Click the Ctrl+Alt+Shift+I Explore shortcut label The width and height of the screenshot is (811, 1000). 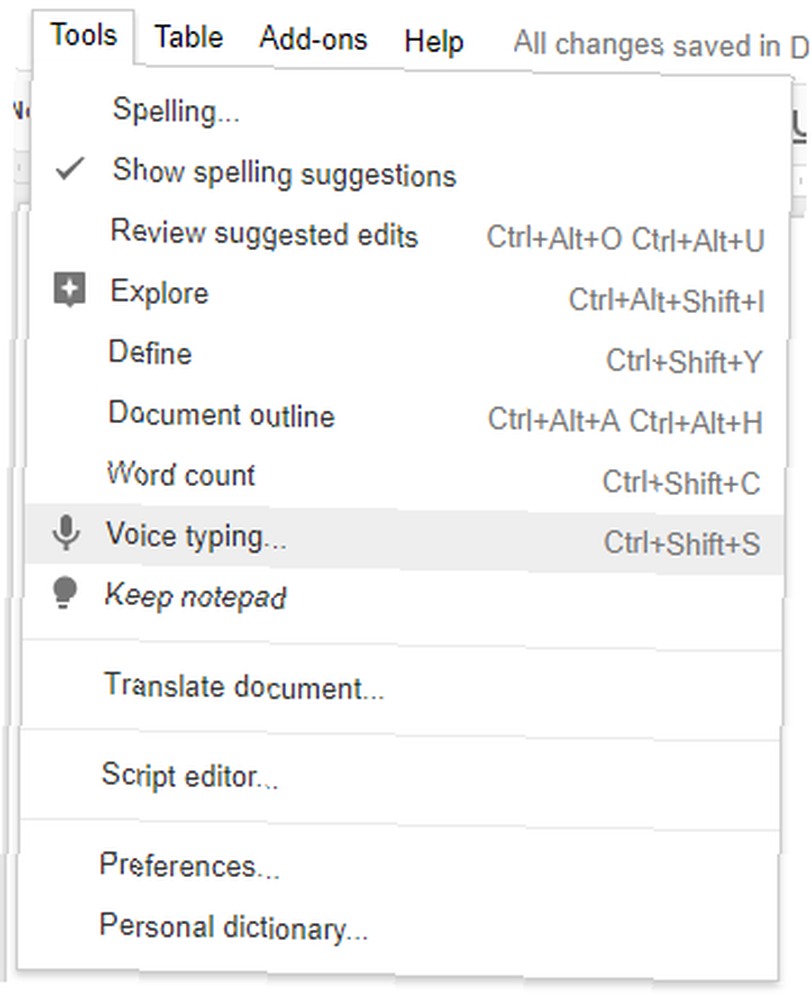point(666,300)
